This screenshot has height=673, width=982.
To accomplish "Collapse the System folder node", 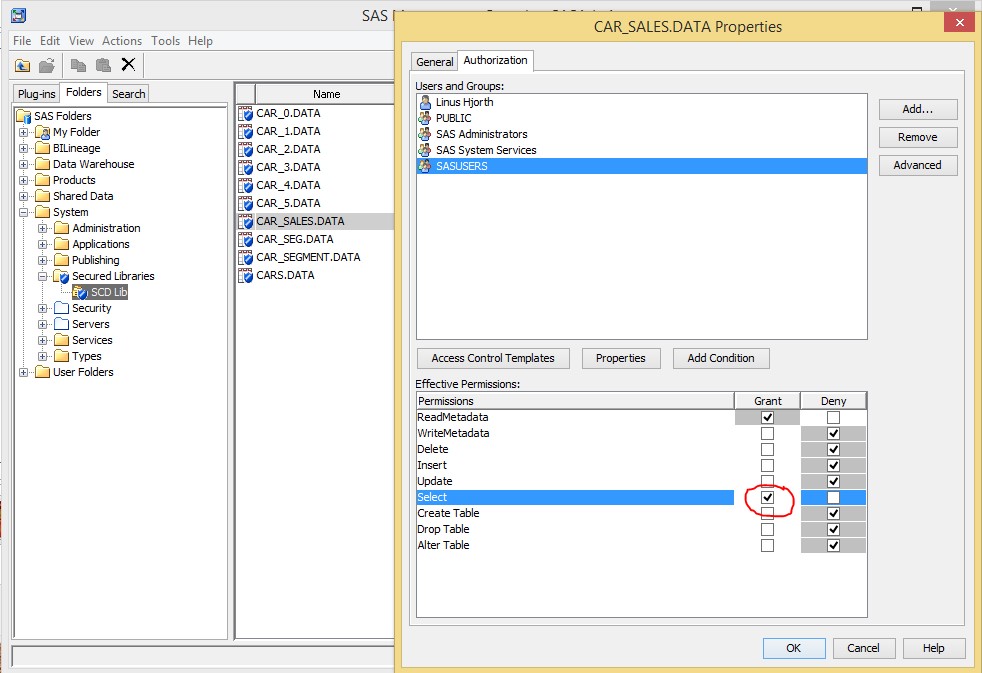I will click(24, 212).
